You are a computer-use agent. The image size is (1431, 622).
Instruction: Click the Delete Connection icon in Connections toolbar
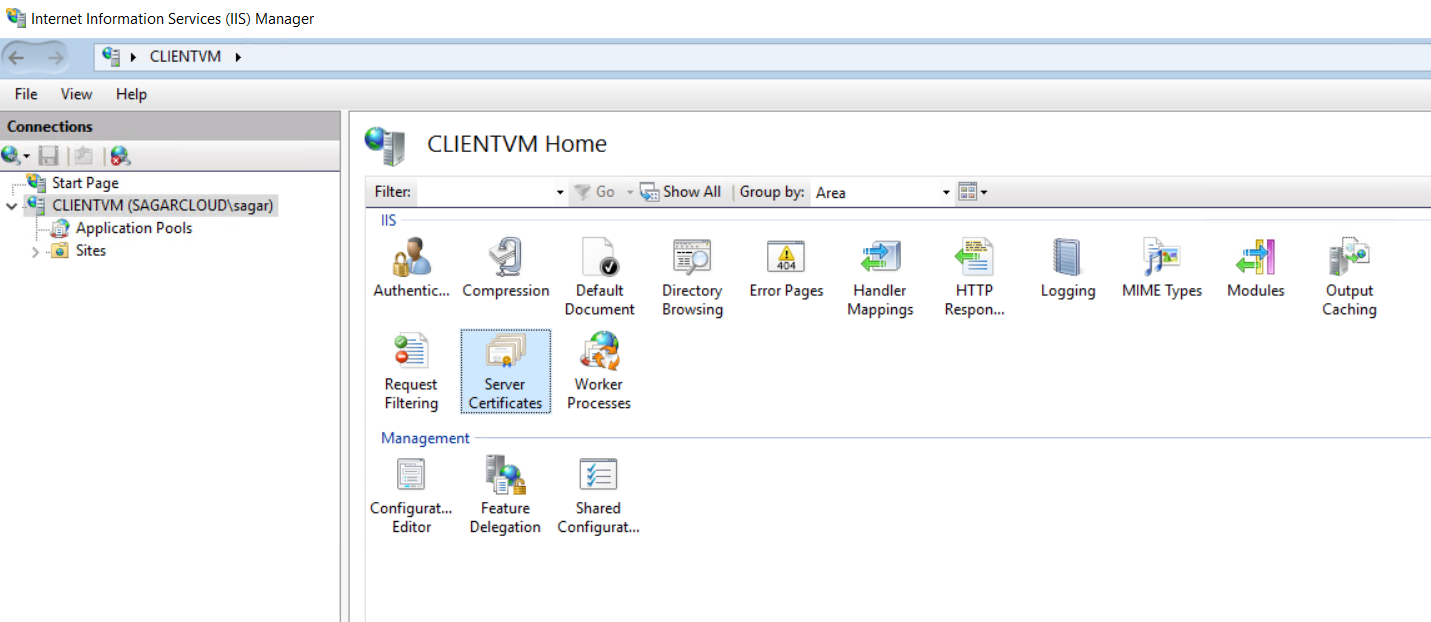click(120, 156)
